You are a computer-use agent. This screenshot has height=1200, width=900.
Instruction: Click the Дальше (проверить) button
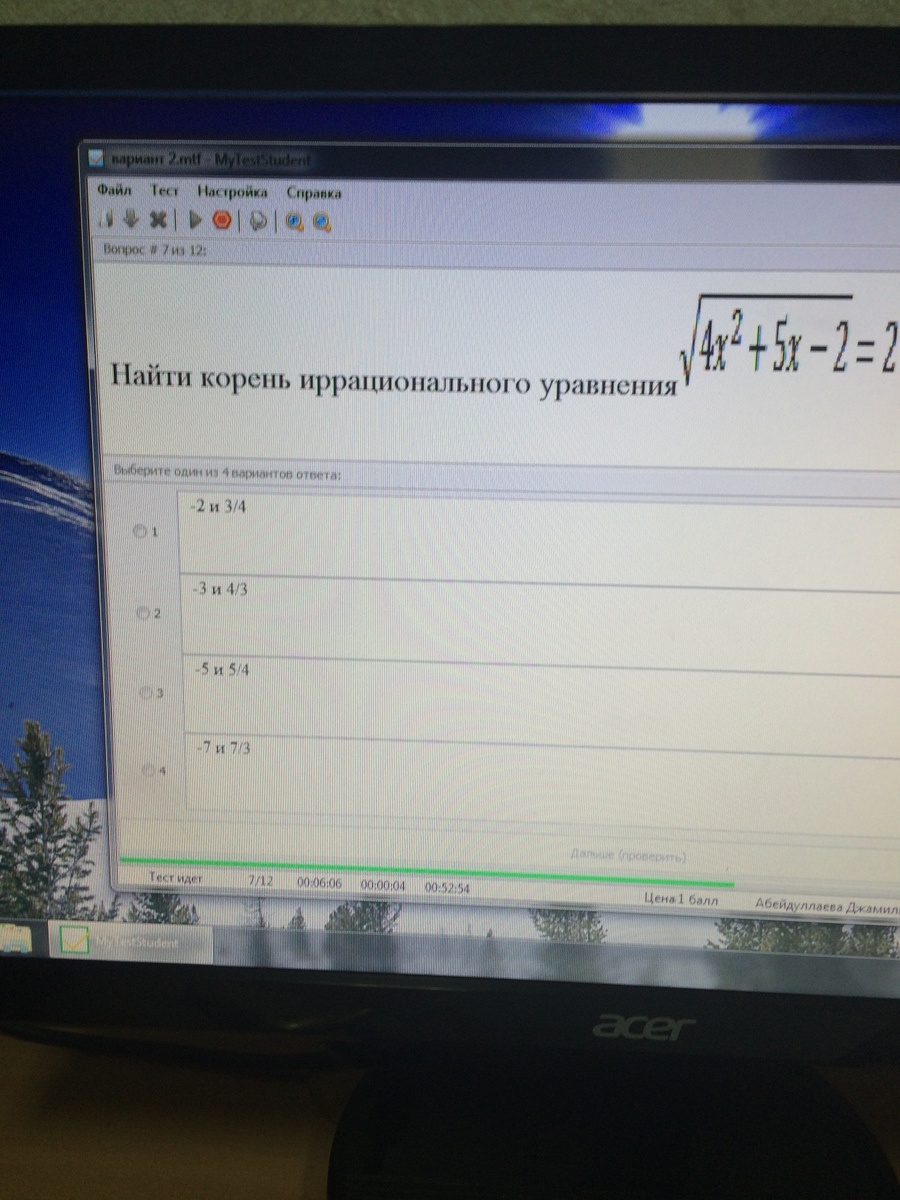point(628,856)
